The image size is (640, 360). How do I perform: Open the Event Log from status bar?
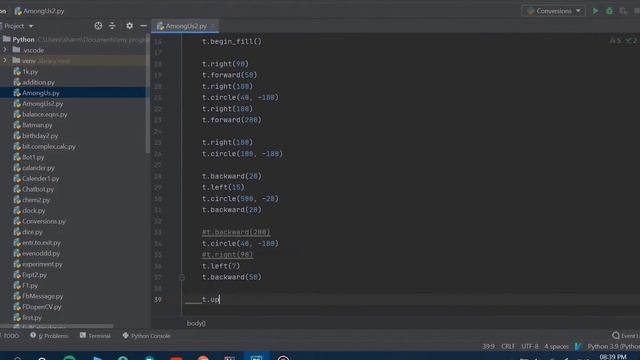626,336
